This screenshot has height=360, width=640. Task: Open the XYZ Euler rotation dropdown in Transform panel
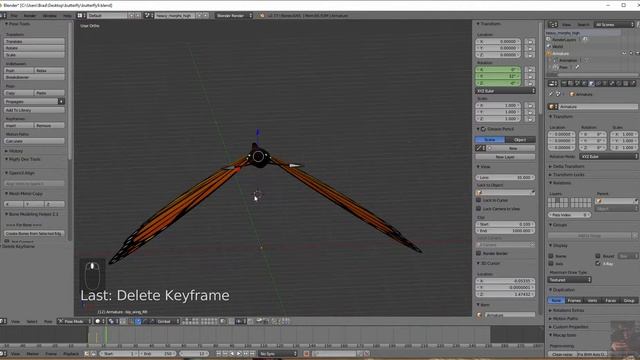point(505,91)
